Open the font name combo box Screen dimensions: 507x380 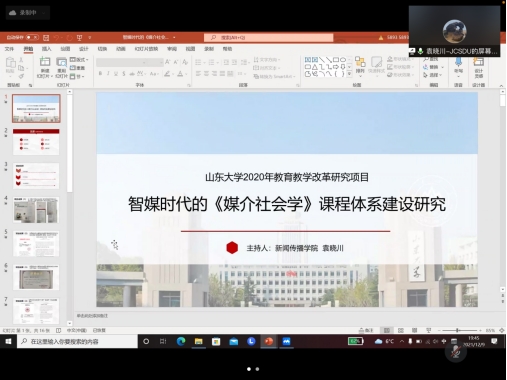121,62
